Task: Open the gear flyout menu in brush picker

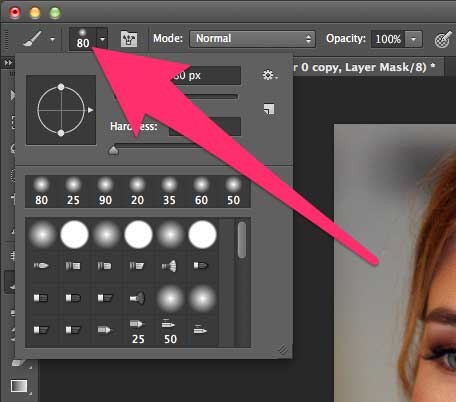Action: 269,75
